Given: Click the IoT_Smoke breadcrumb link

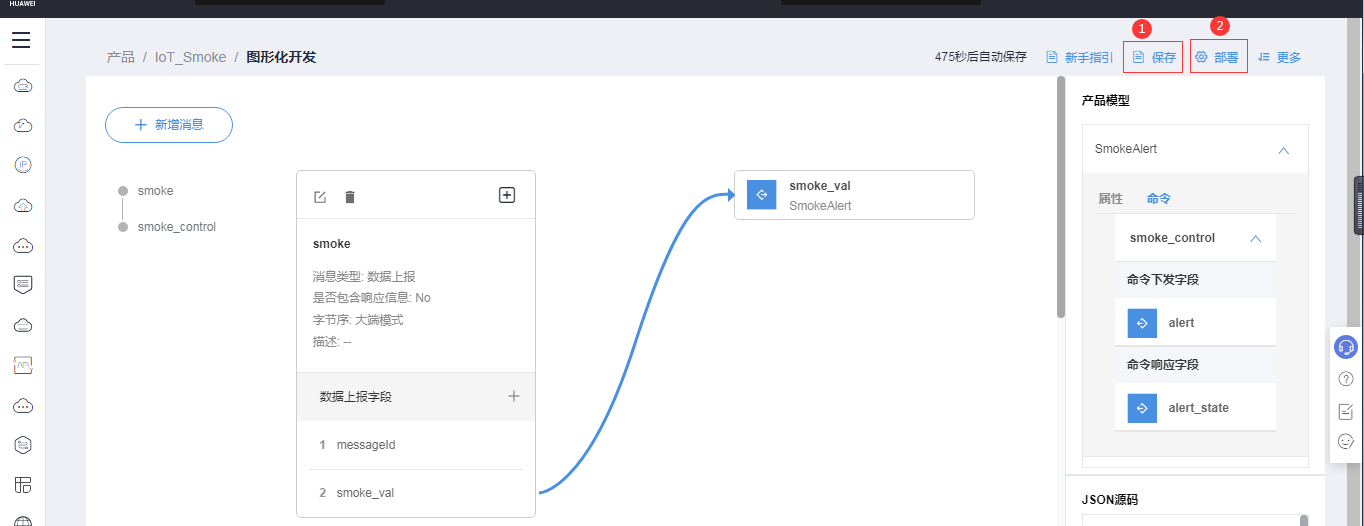Looking at the screenshot, I should tap(190, 57).
